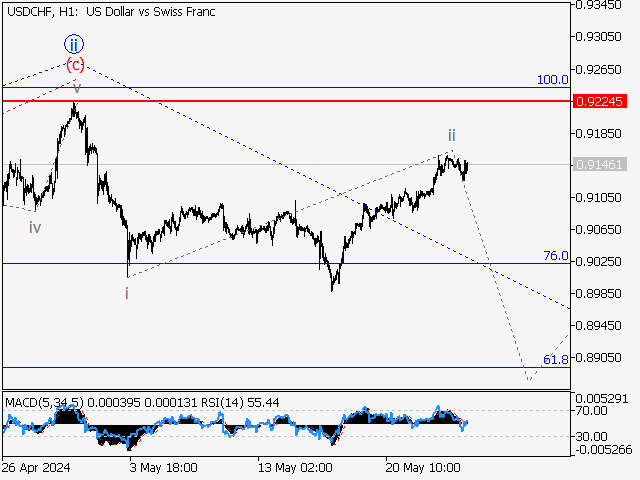Viewport: 640px width, 480px height.
Task: Click the 0.93050 price axis label
Action: click(x=598, y=37)
